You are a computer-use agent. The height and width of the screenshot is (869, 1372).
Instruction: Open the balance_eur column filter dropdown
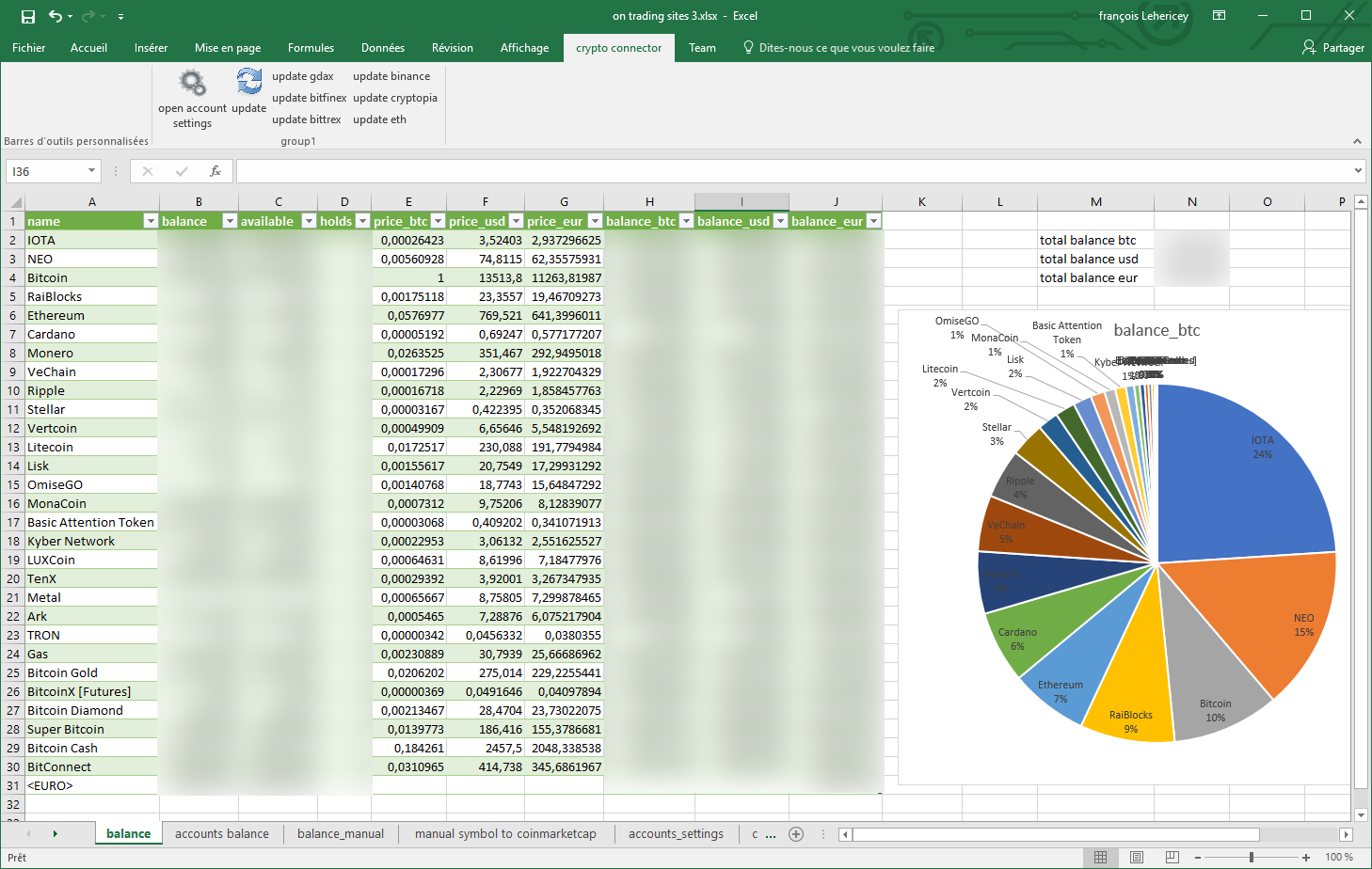(x=873, y=221)
